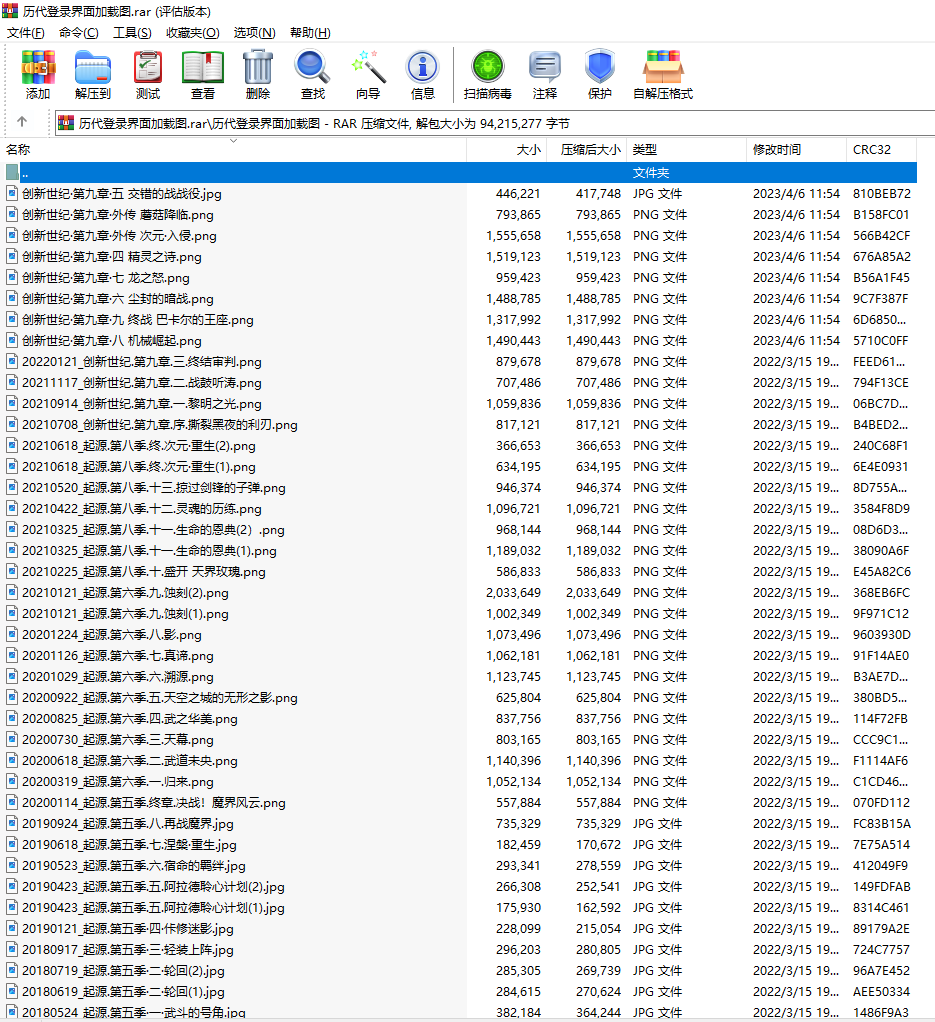Select file 20200319_起源.第六季.一.归来.png
This screenshot has height=1022, width=935.
(x=117, y=781)
